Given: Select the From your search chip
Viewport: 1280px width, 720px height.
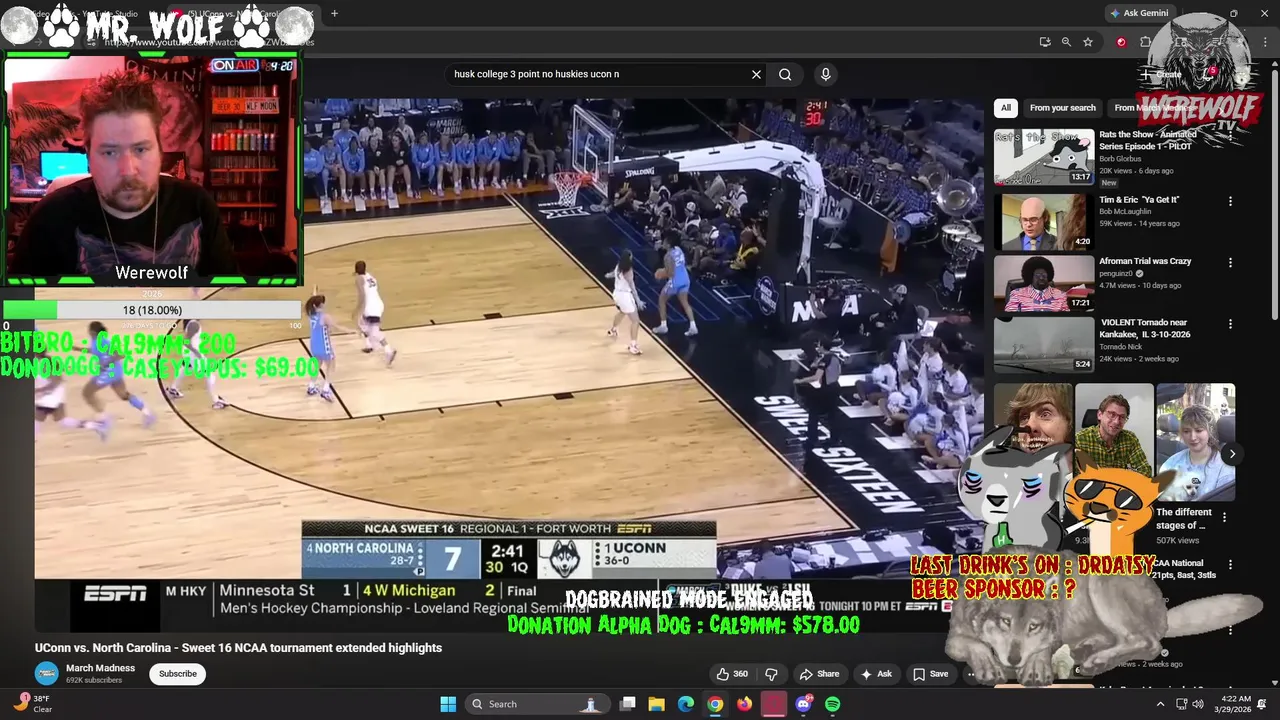Looking at the screenshot, I should pos(1062,108).
